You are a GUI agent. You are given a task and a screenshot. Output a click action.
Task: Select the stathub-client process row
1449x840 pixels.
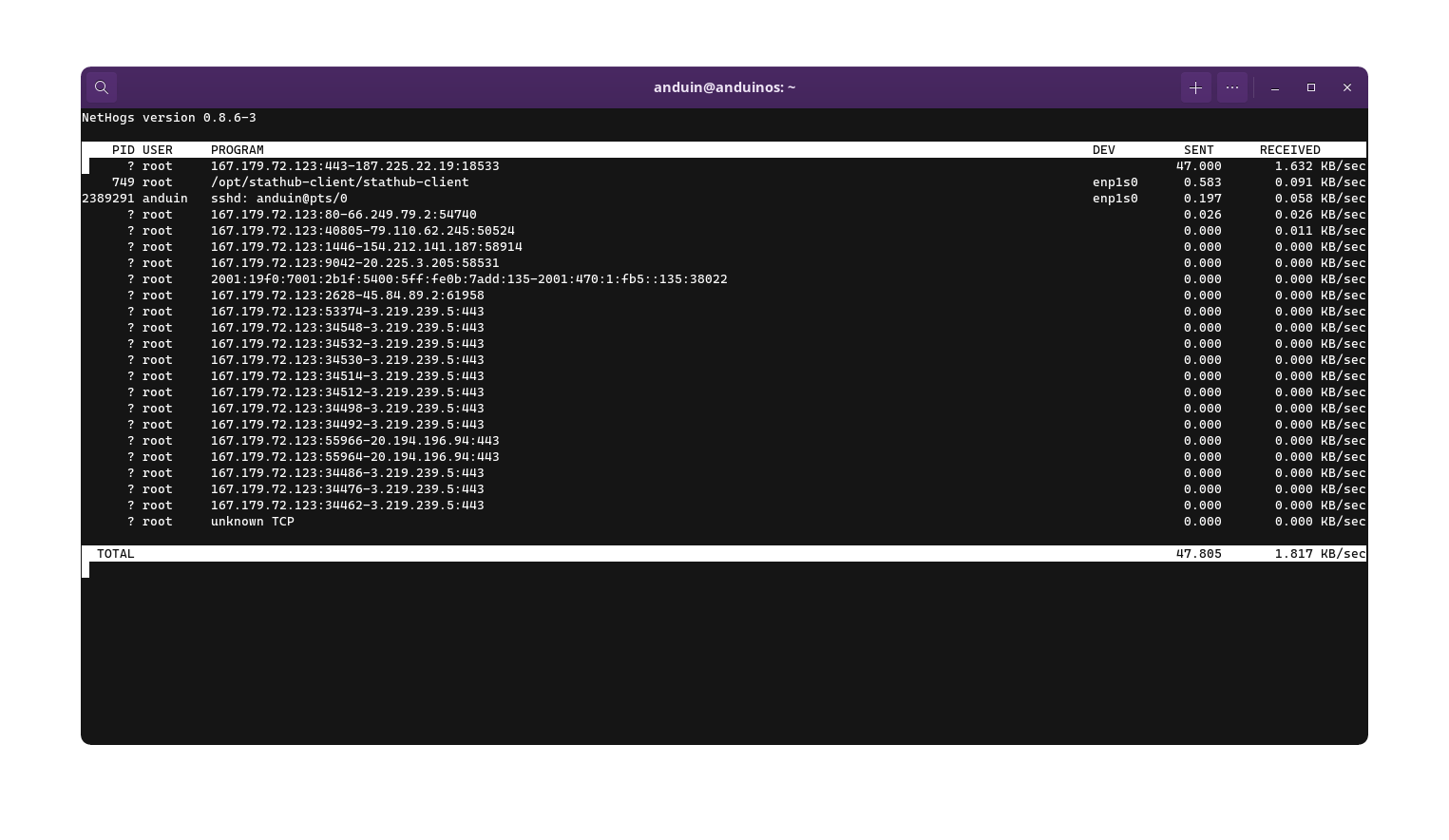(339, 182)
